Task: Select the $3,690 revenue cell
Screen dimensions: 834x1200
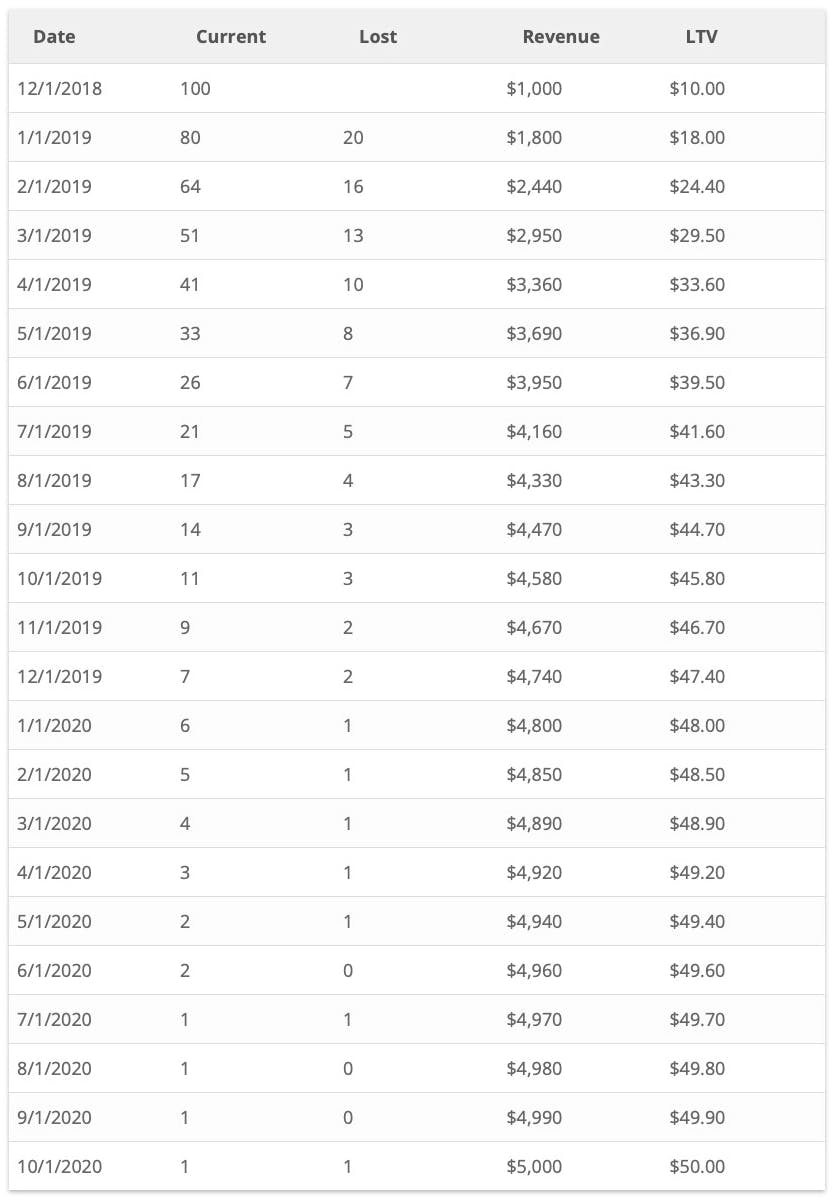Action: pos(534,333)
